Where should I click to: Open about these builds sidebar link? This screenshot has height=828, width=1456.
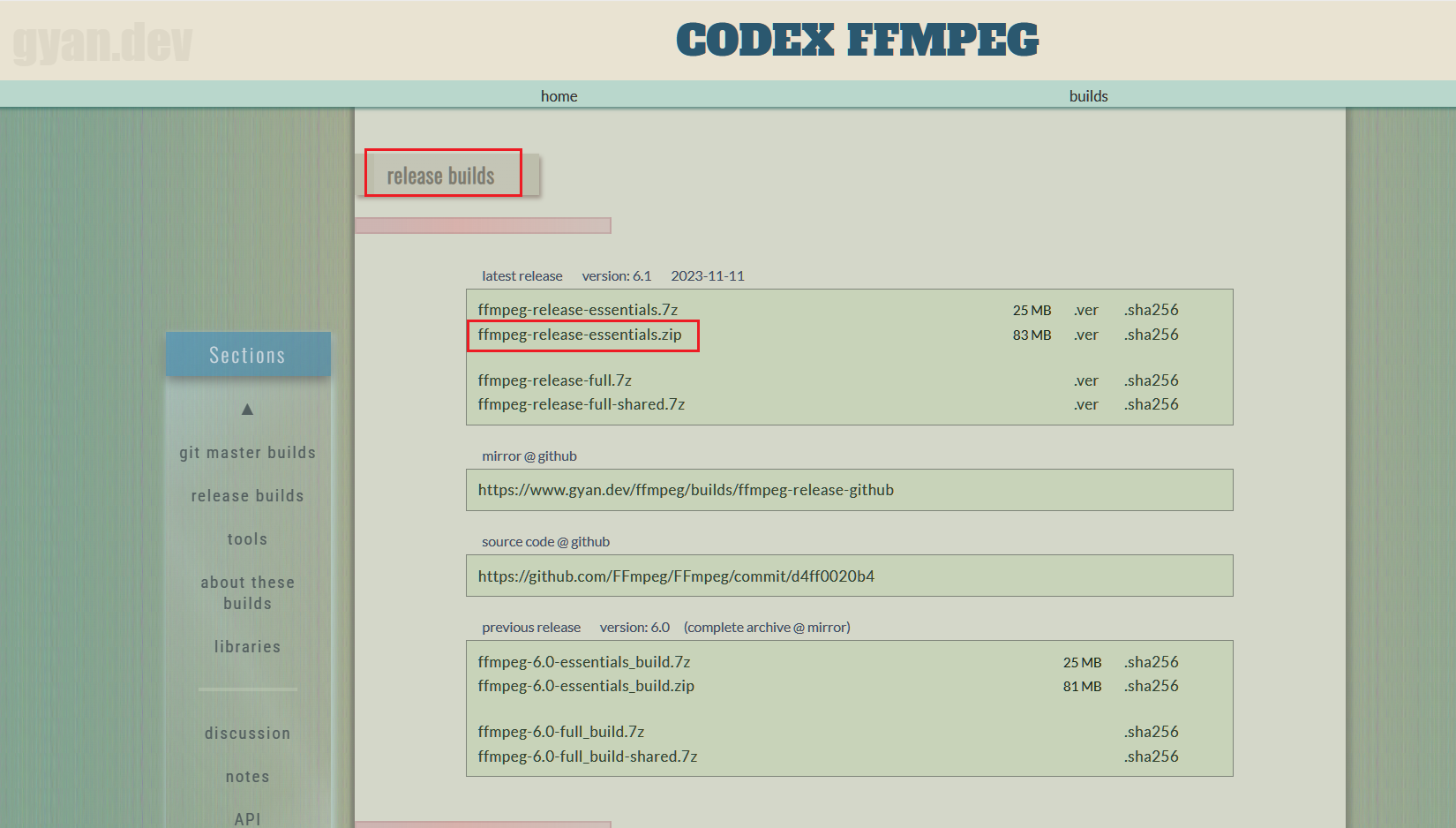[247, 593]
